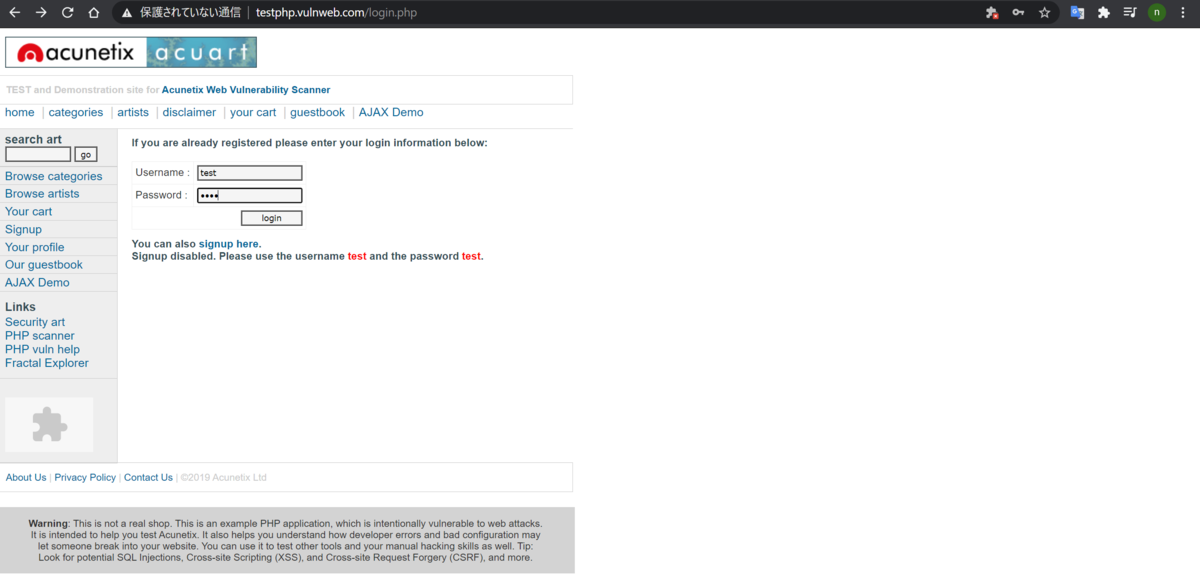Viewport: 1200px width, 580px height.
Task: Follow the signup here link
Action: [x=228, y=244]
